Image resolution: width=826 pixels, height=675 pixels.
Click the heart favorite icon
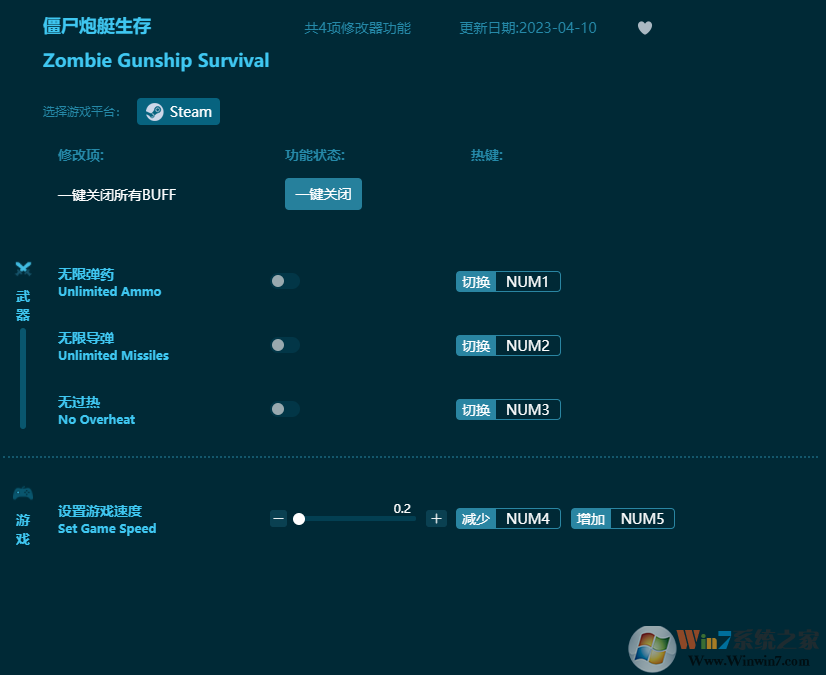tap(644, 28)
